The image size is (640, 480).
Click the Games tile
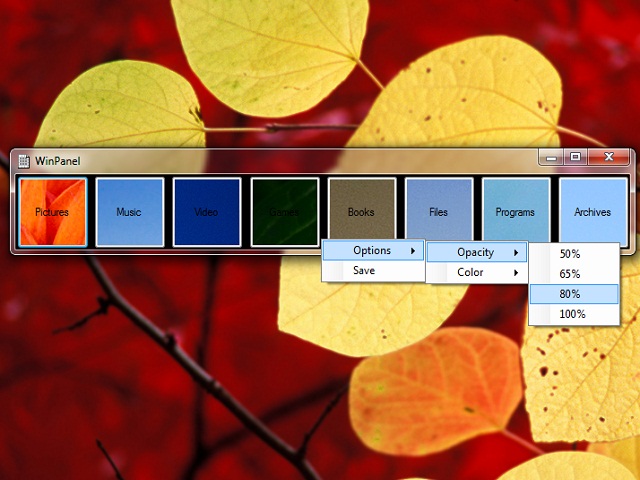(x=284, y=212)
